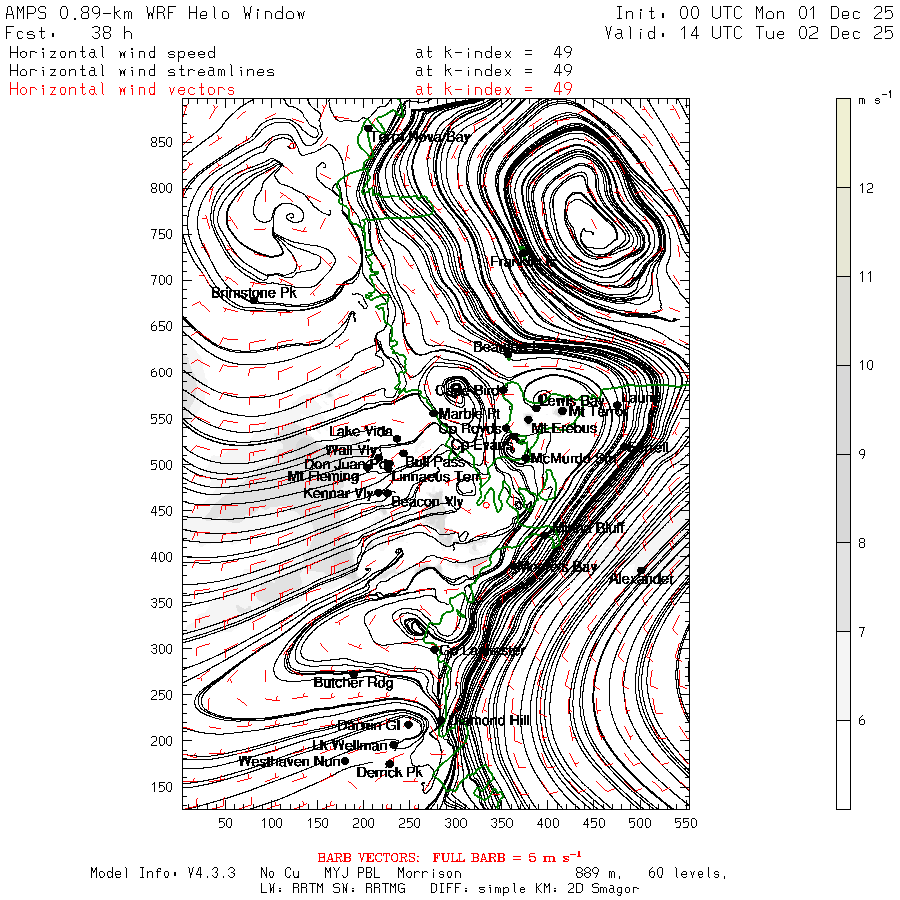Click the y-axis tick label '850'
The width and height of the screenshot is (900, 900).
[x=161, y=142]
